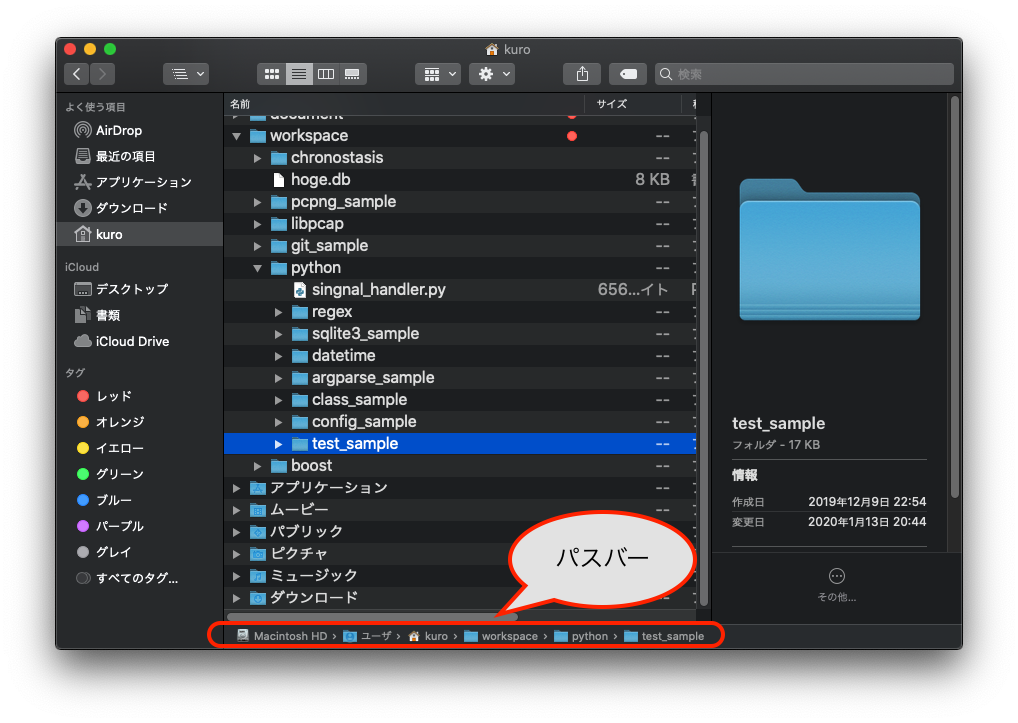Select the ピクチャ folder row
The height and width of the screenshot is (723, 1018).
460,554
